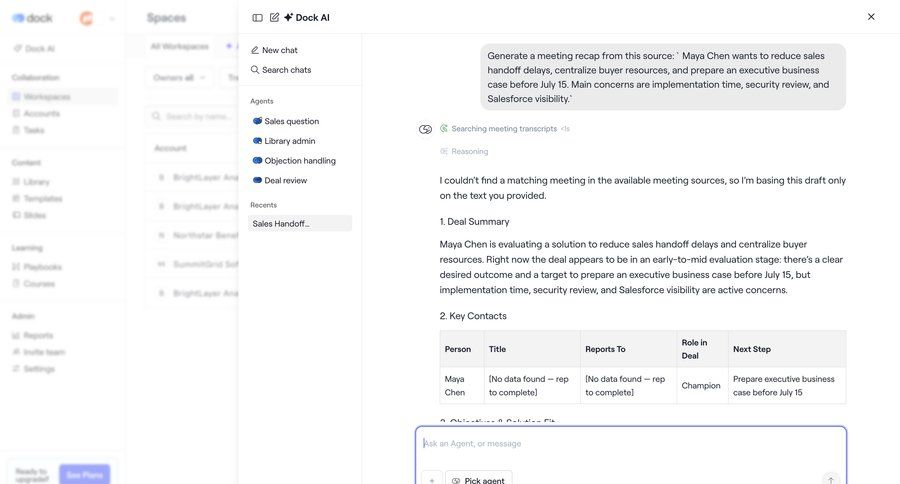Click the See Plans upgrade button

(x=84, y=474)
